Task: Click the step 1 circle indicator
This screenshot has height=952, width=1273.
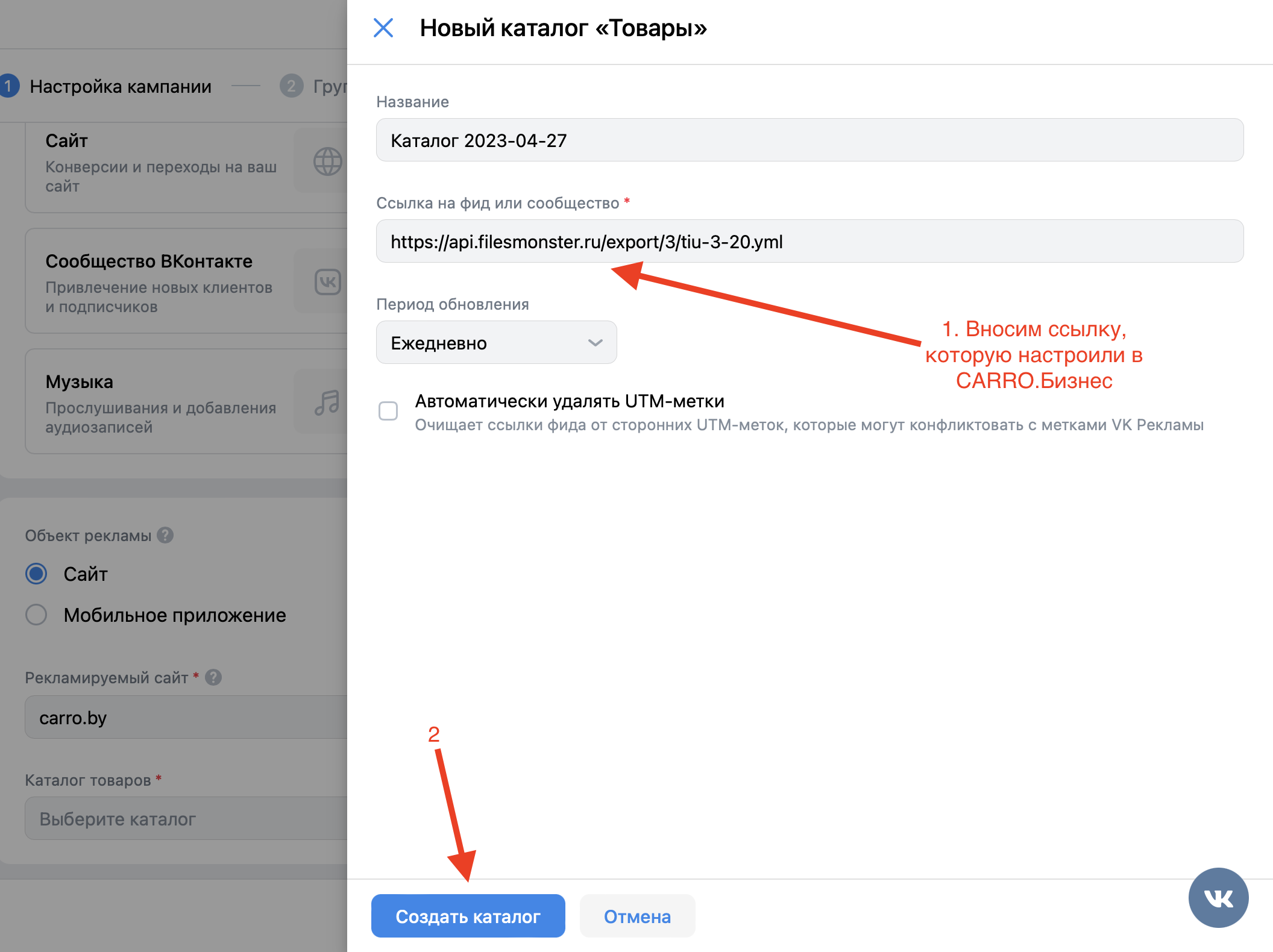Action: point(8,86)
